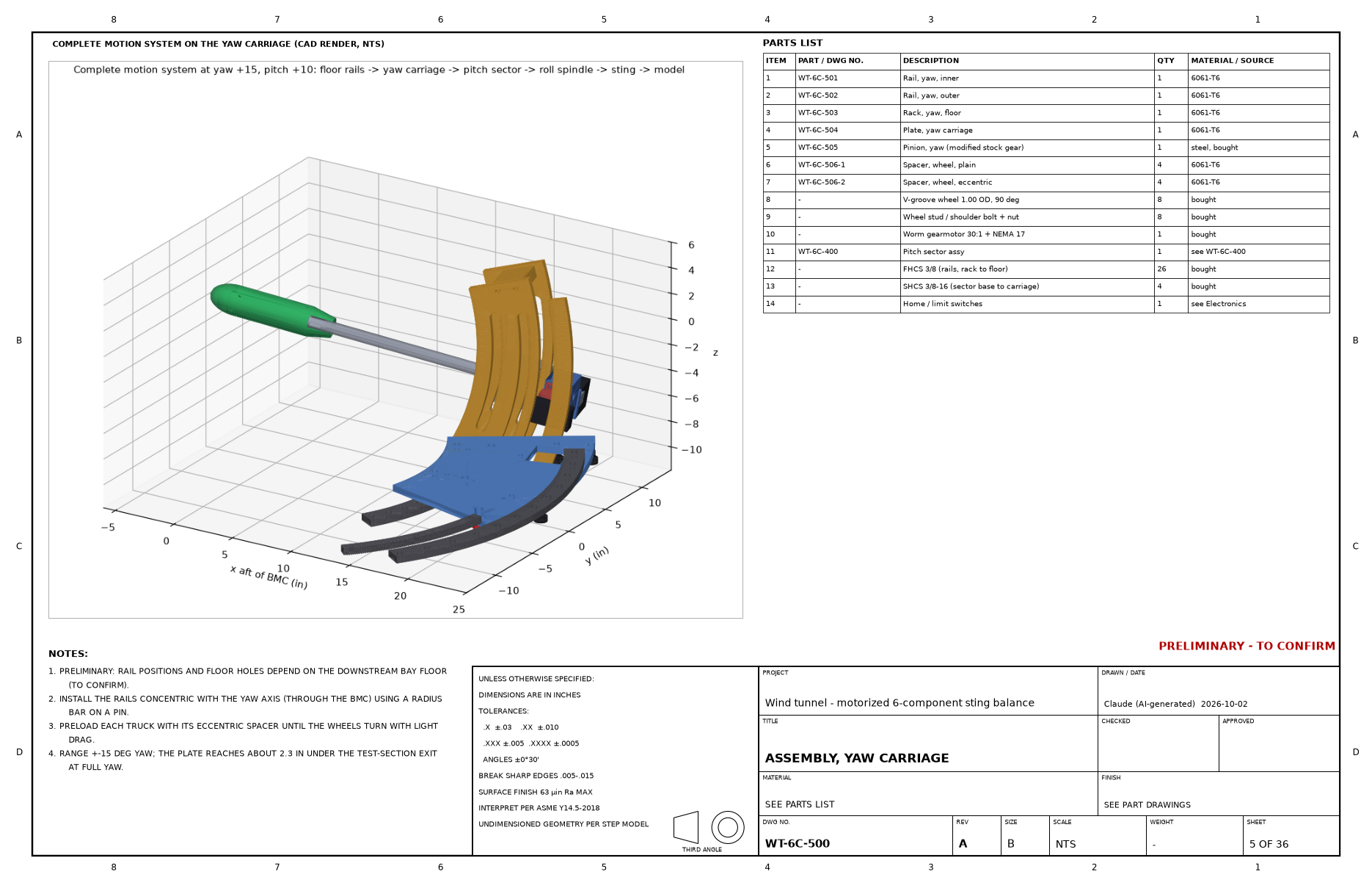Click the PARTS LIST heading
This screenshot has height=888, width=1372.
(792, 43)
